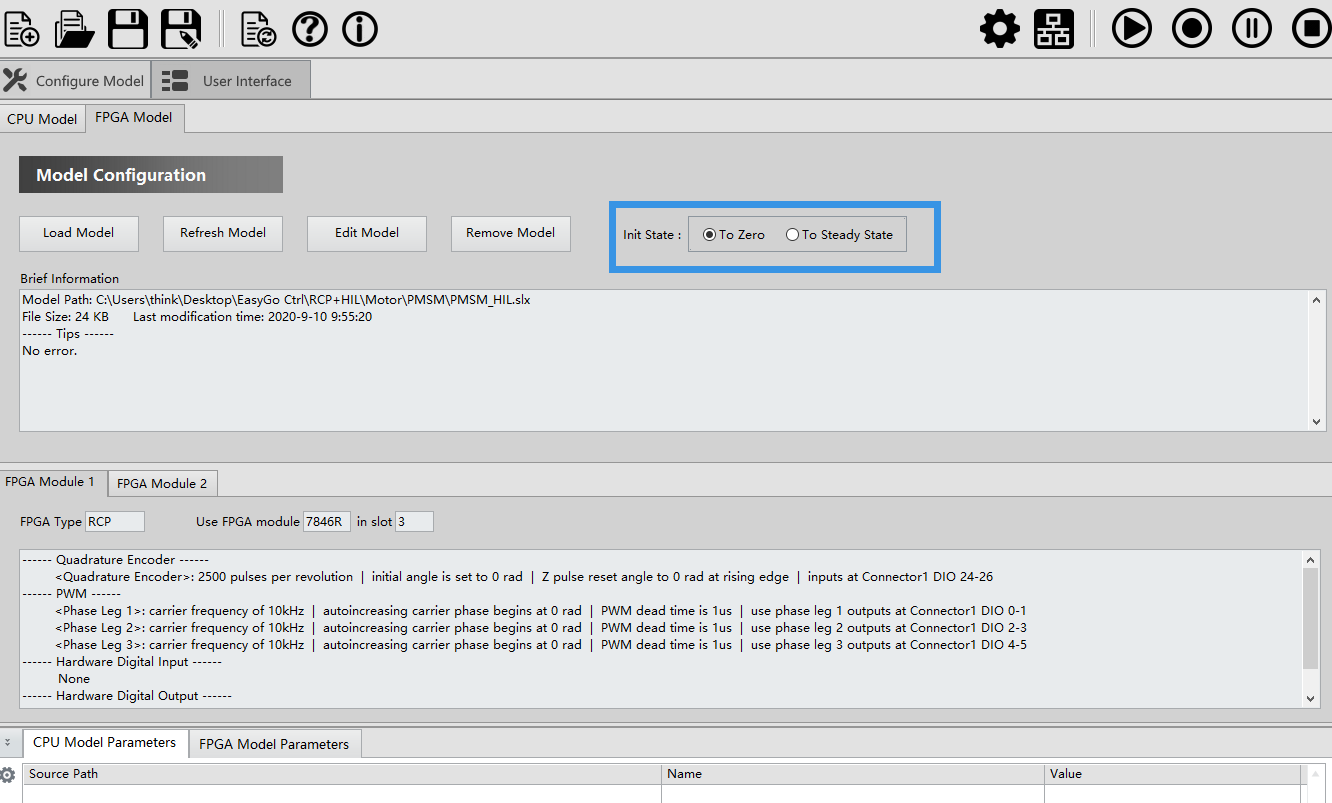The width and height of the screenshot is (1332, 803).
Task: Pause the running simulation
Action: pyautogui.click(x=1252, y=28)
